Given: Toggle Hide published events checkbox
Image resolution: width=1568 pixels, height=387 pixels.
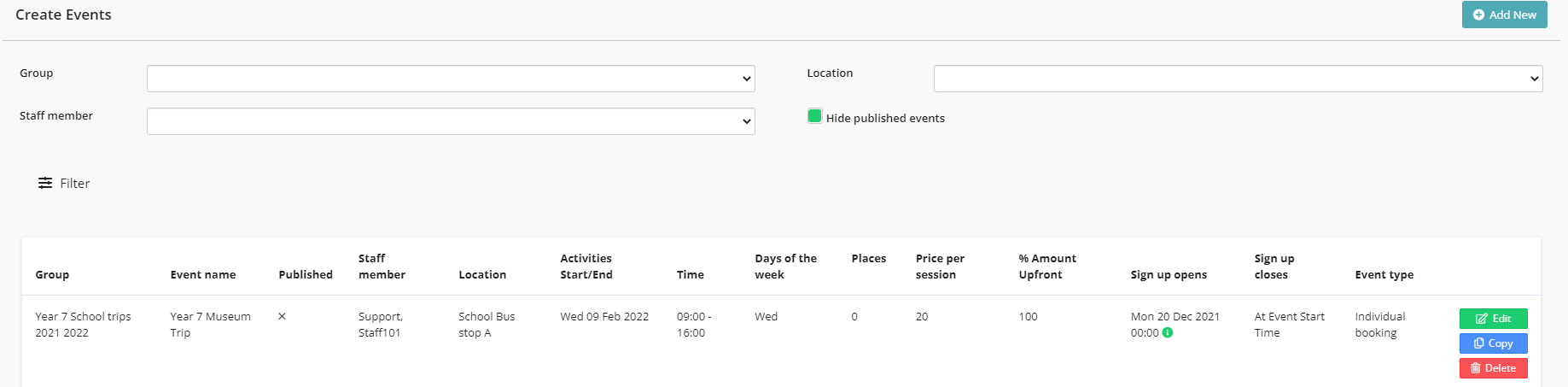Looking at the screenshot, I should pyautogui.click(x=814, y=116).
